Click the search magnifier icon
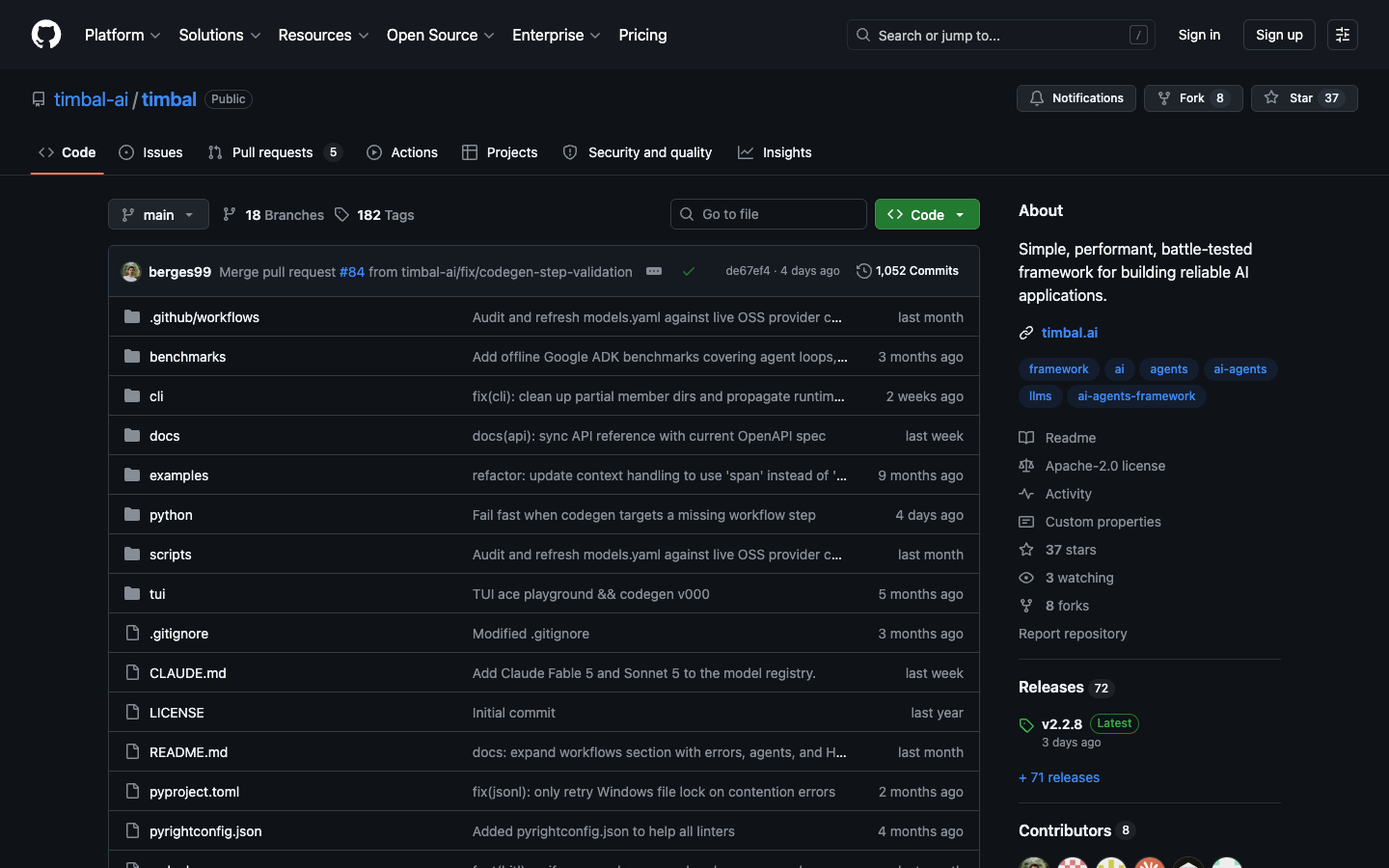This screenshot has width=1389, height=868. (863, 35)
